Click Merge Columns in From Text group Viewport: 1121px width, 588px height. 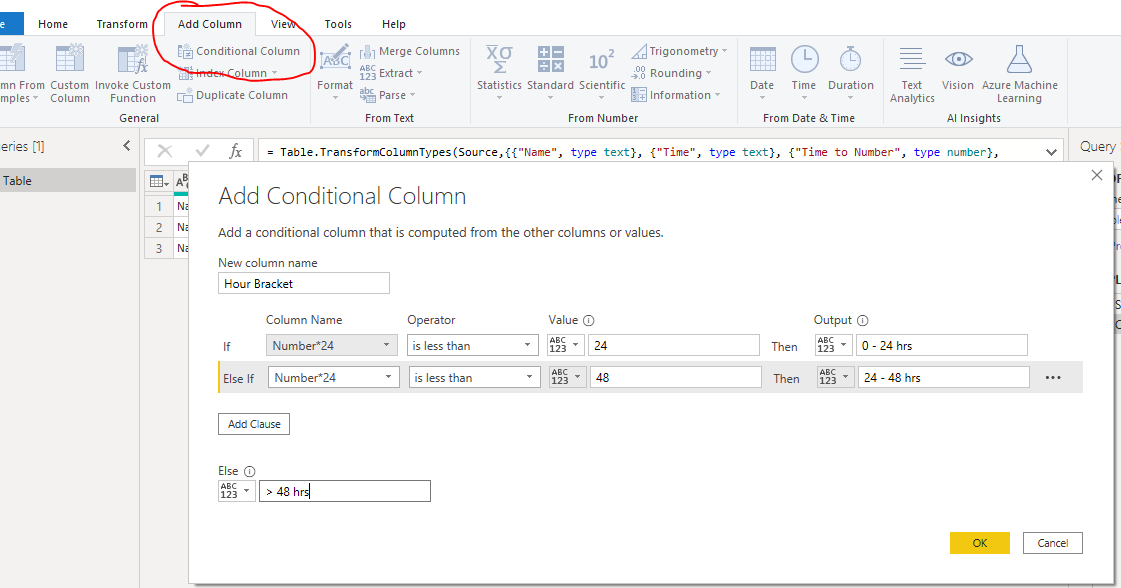click(x=410, y=51)
